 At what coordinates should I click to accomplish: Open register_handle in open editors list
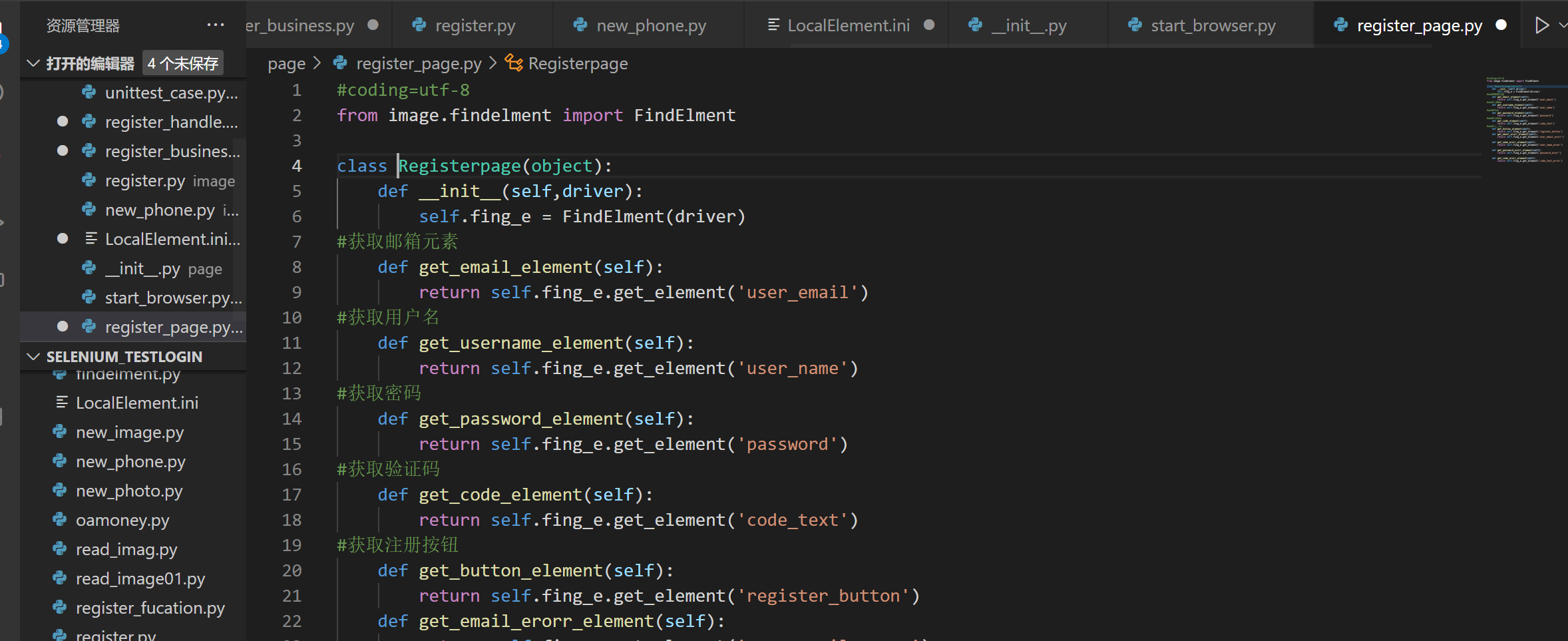pos(133,122)
